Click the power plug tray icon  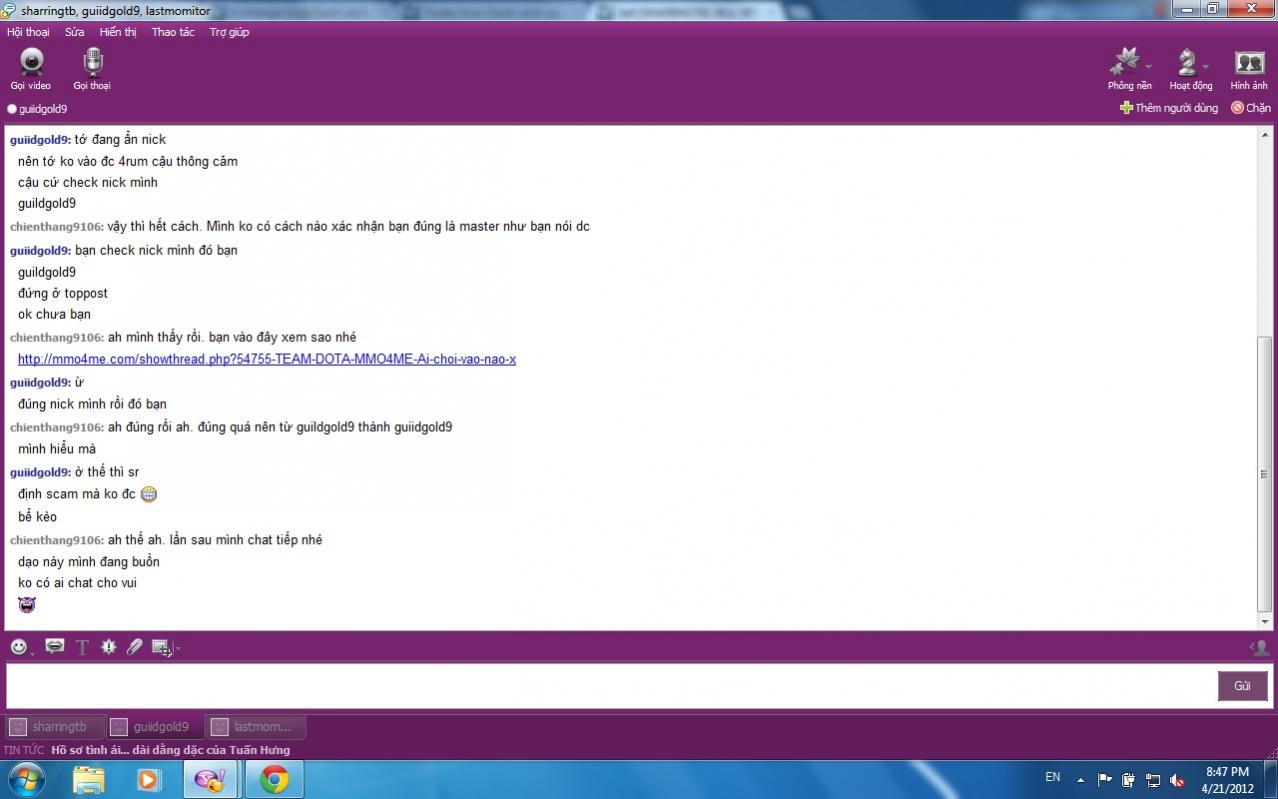click(1128, 780)
